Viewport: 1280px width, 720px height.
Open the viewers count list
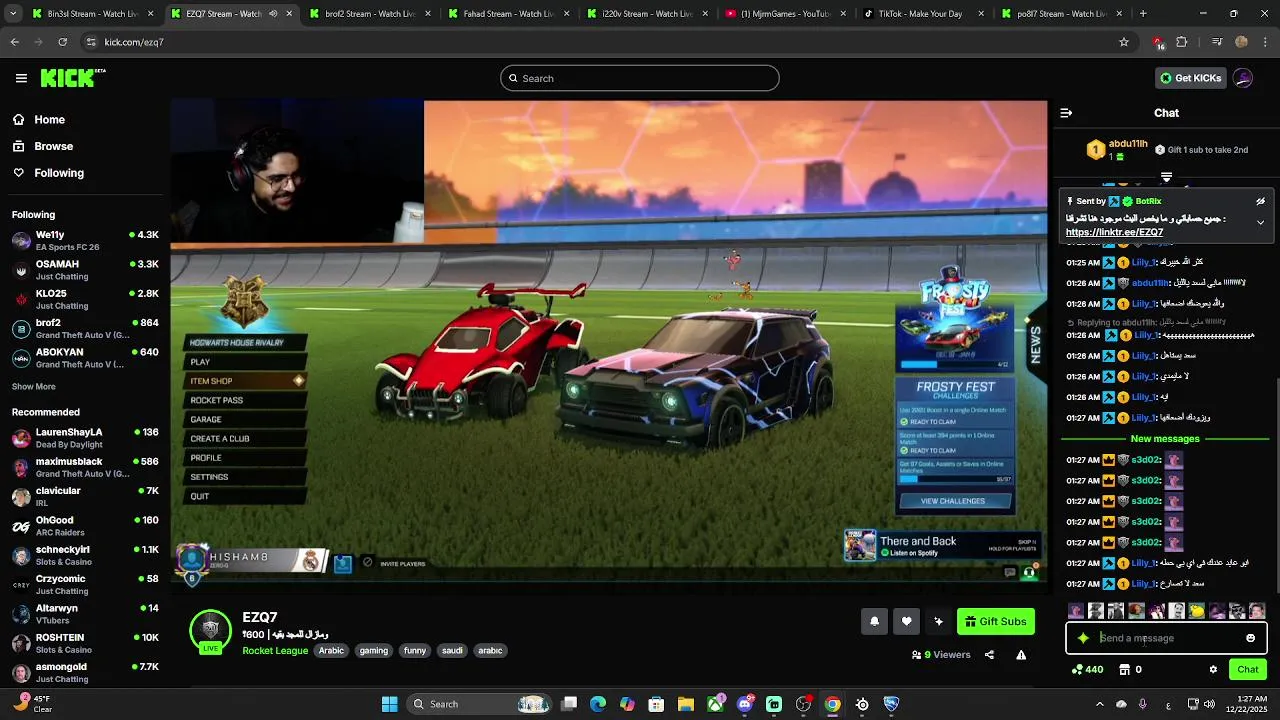coord(941,655)
